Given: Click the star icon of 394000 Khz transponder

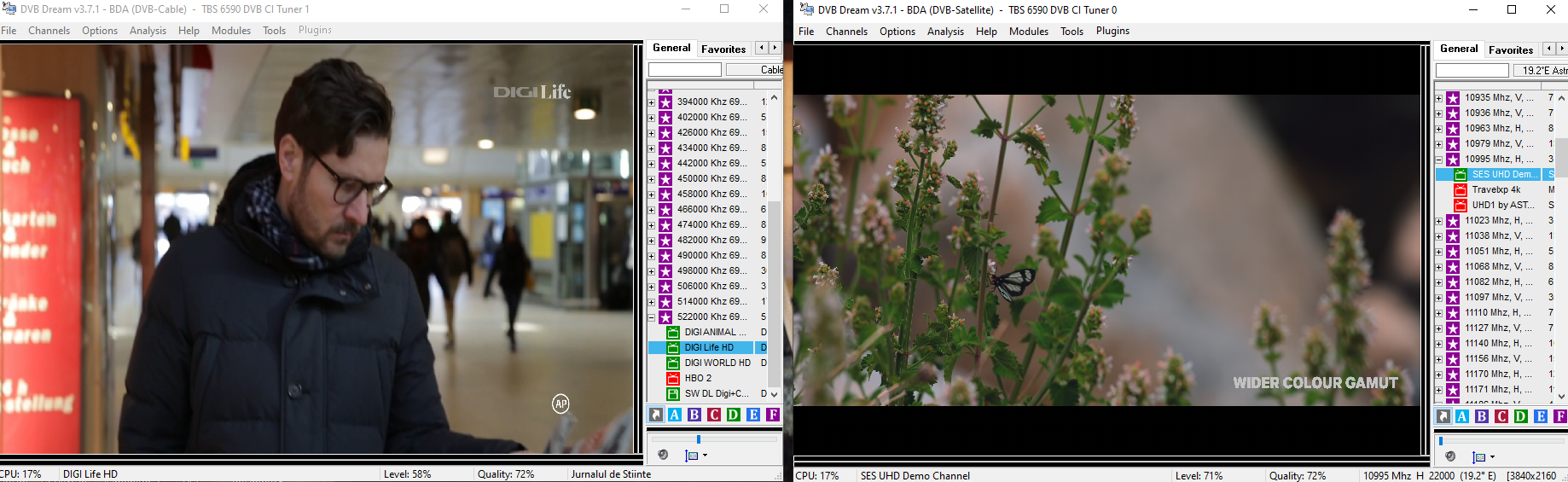Looking at the screenshot, I should coord(665,102).
